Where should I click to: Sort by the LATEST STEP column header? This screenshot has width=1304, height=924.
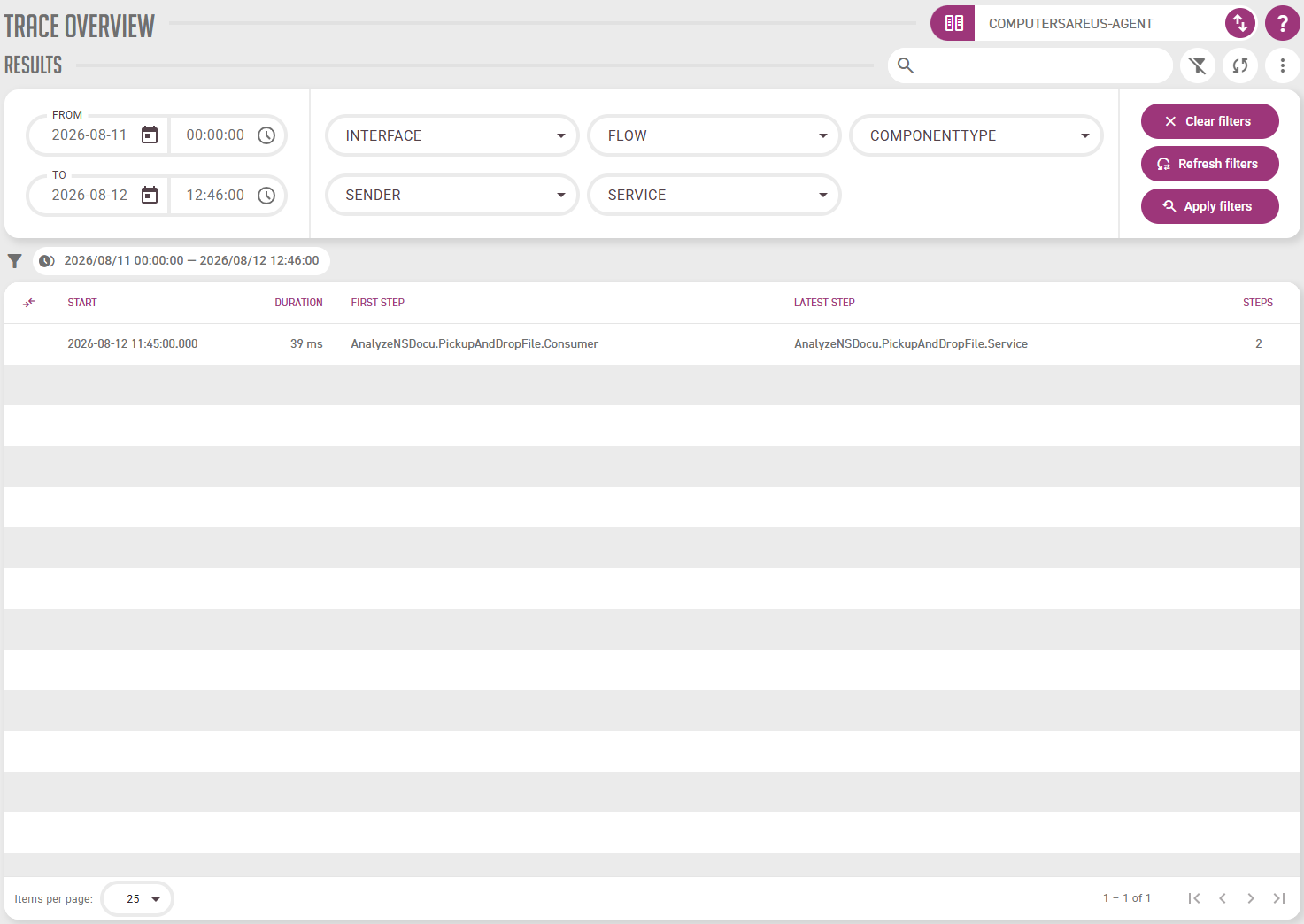pyautogui.click(x=824, y=303)
